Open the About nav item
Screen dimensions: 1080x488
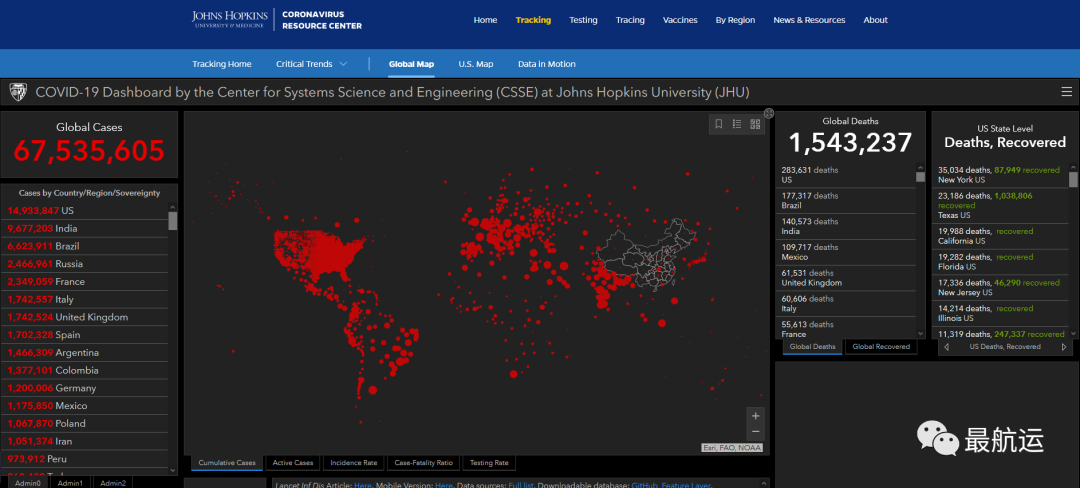click(875, 20)
